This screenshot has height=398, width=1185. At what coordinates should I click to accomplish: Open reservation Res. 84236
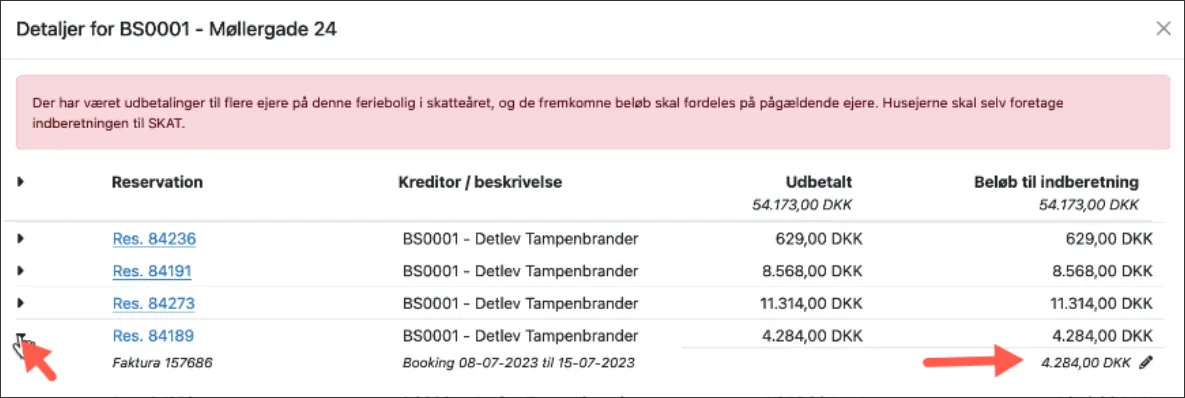point(154,239)
